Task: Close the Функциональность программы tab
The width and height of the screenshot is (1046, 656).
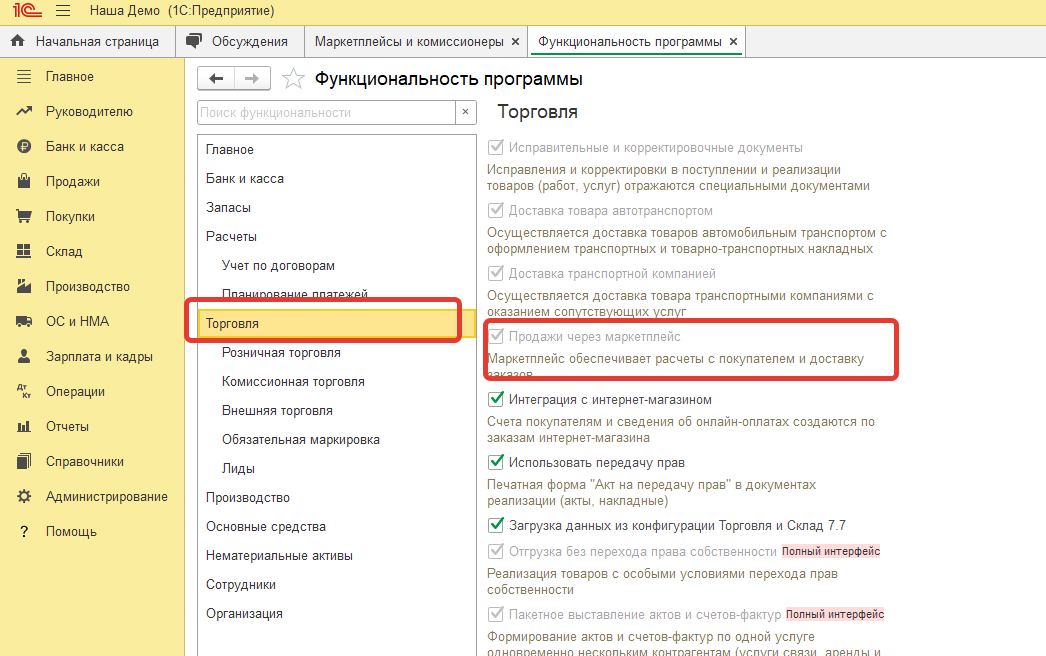Action: pos(733,42)
